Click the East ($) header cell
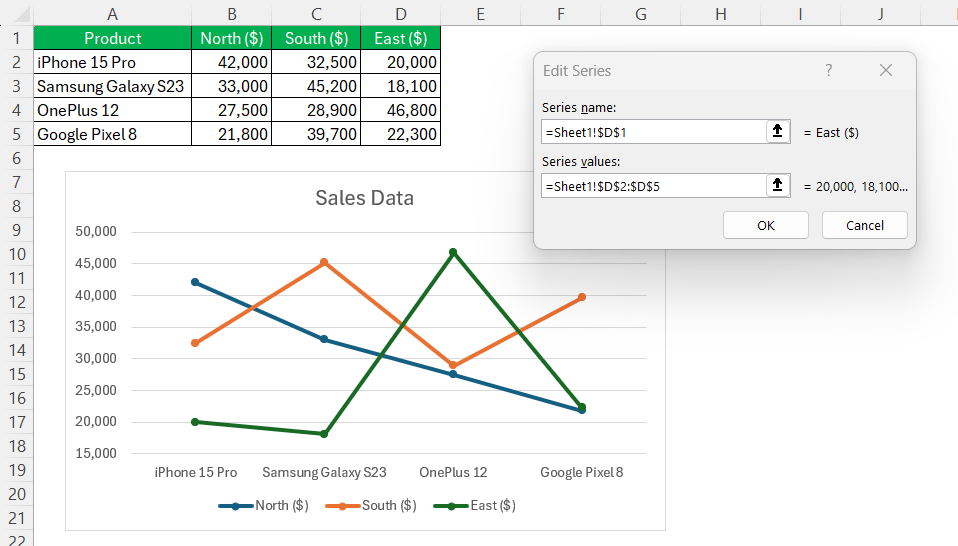The height and width of the screenshot is (546, 958). coord(400,38)
